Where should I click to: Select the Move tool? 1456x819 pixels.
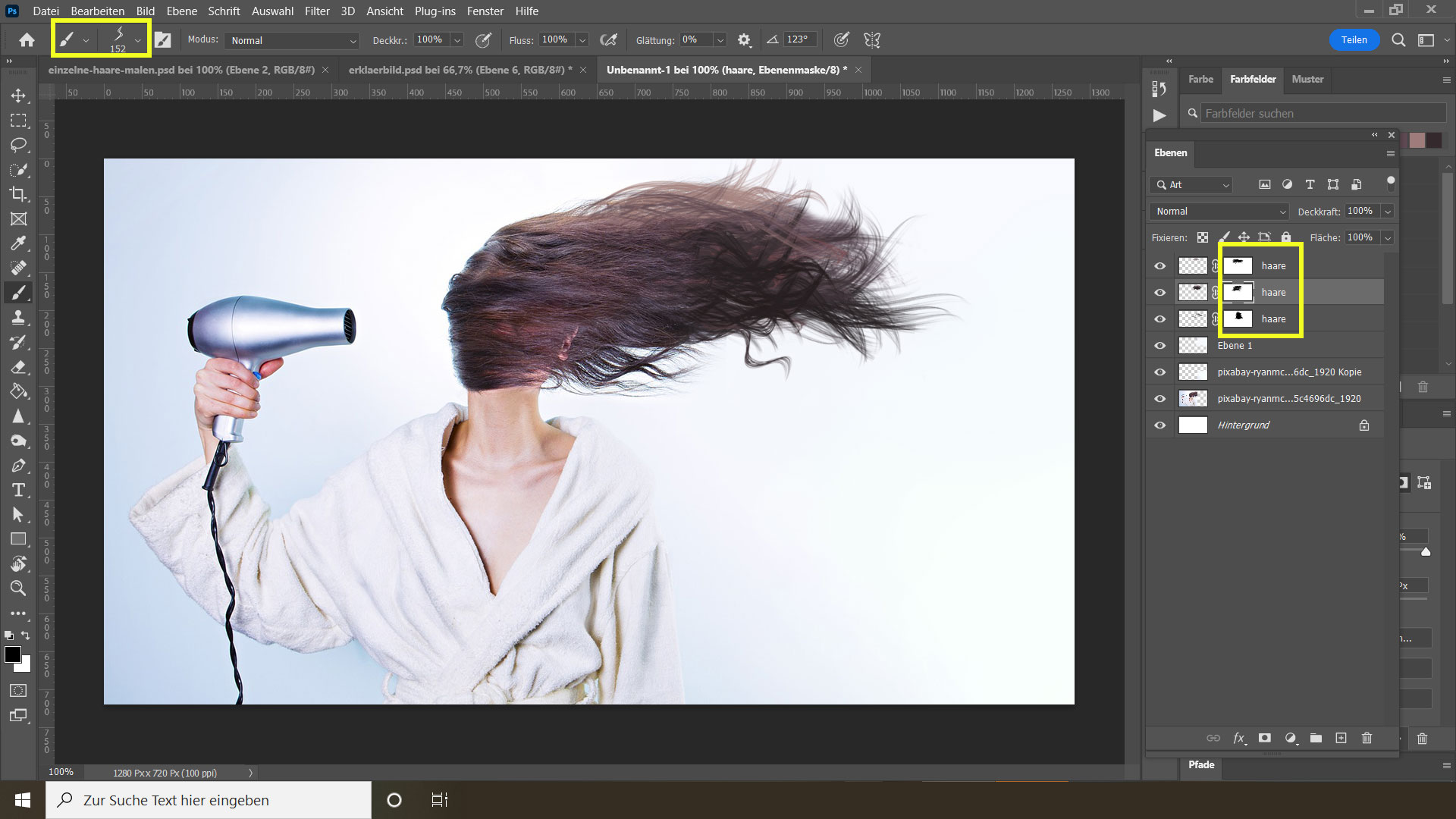click(18, 96)
